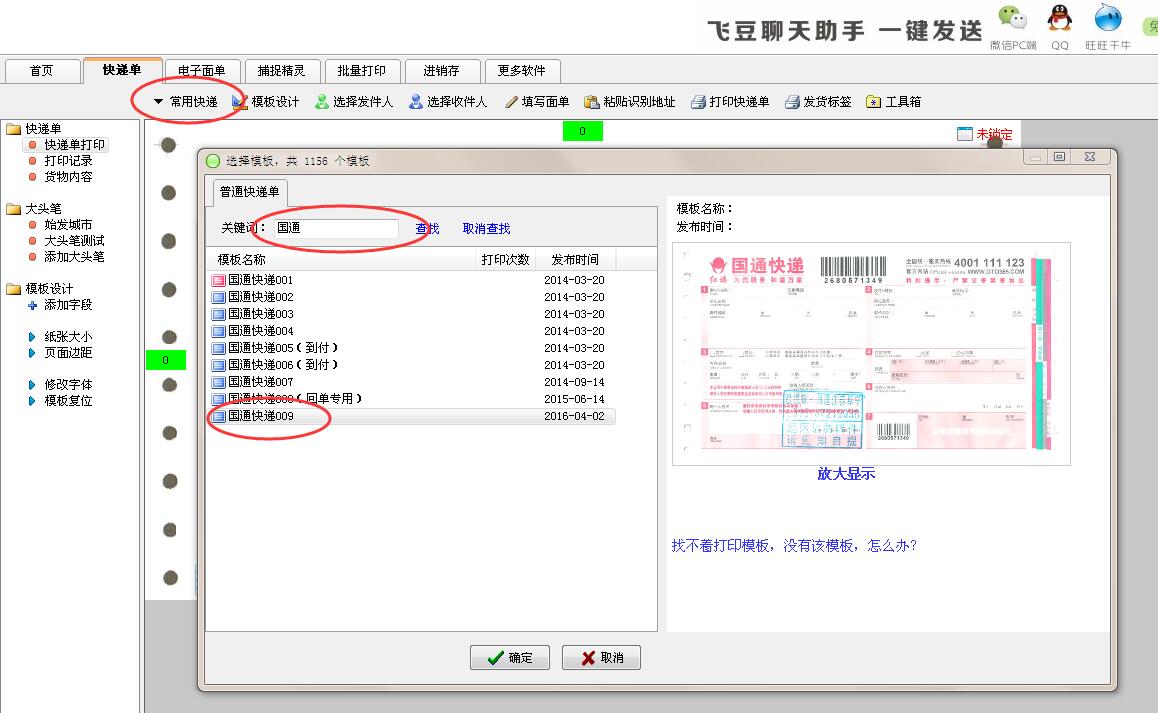Click 粘贴识别地址 in the toolbar

[630, 102]
